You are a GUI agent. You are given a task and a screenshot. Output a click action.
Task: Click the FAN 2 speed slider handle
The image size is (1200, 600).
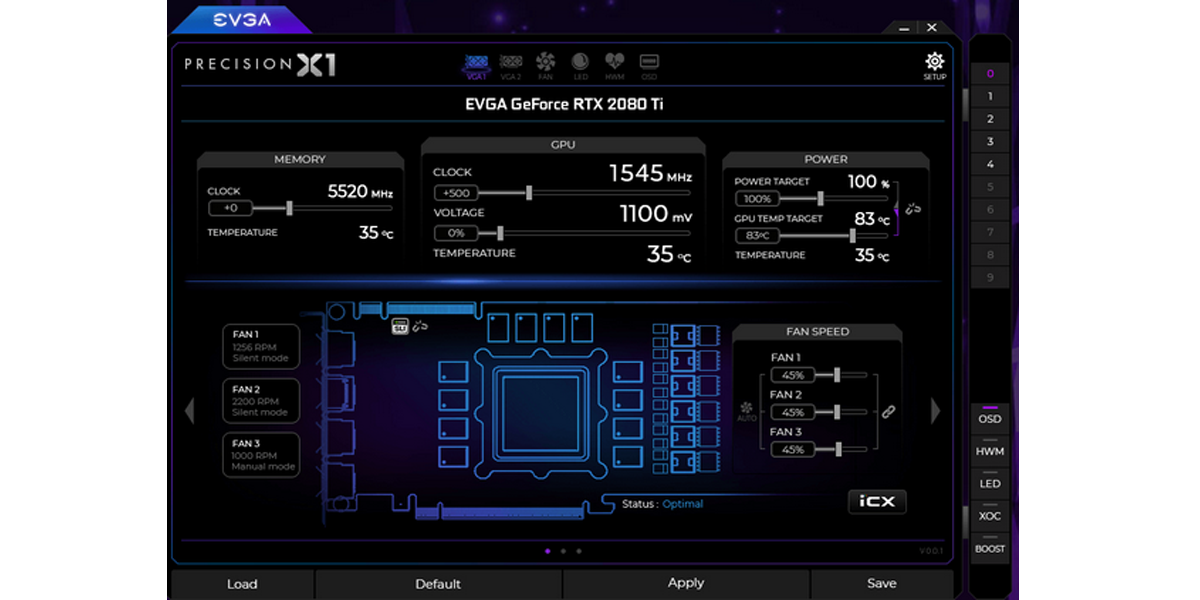837,412
